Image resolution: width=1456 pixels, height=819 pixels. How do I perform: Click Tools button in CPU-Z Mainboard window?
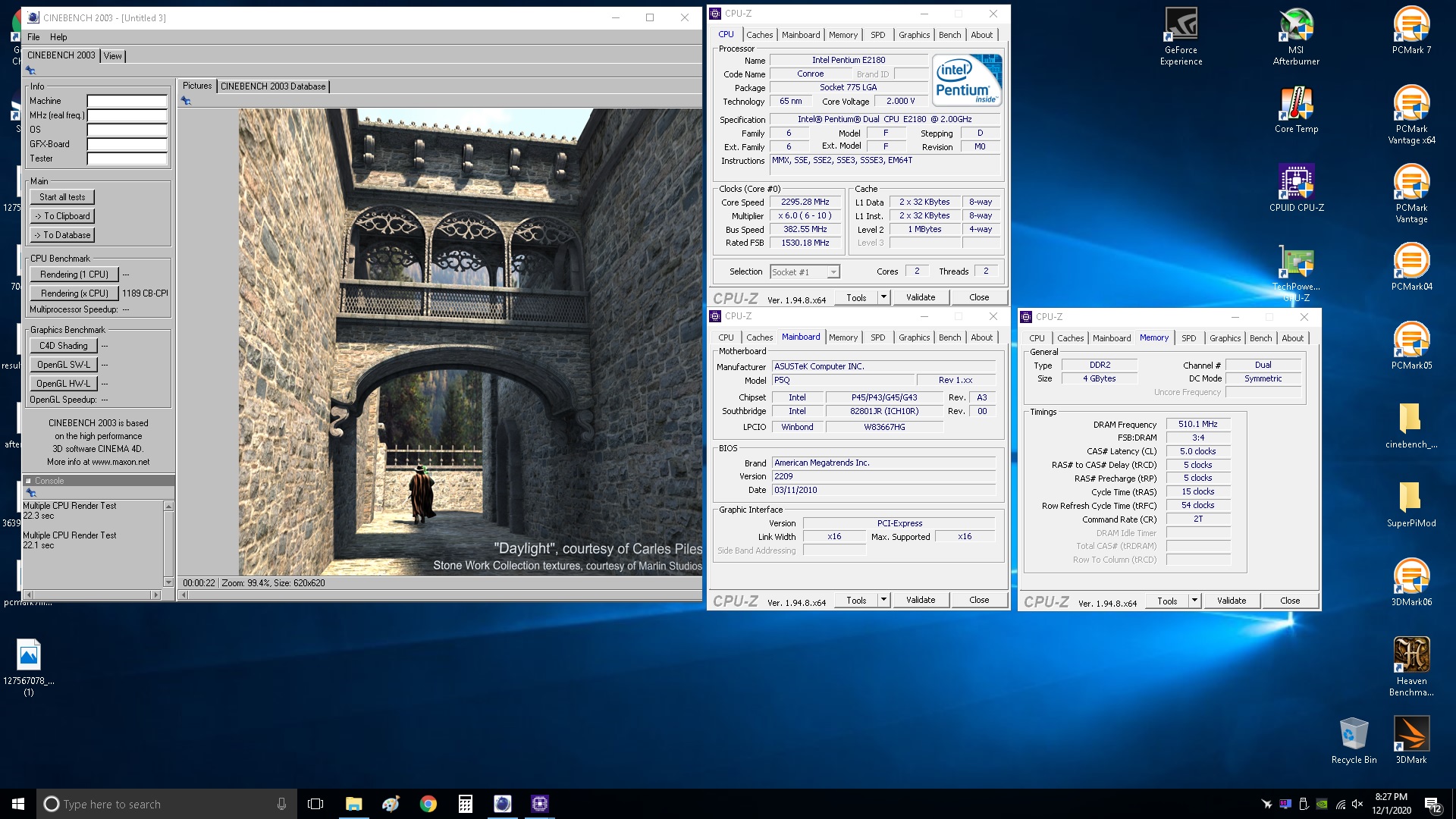[x=856, y=600]
